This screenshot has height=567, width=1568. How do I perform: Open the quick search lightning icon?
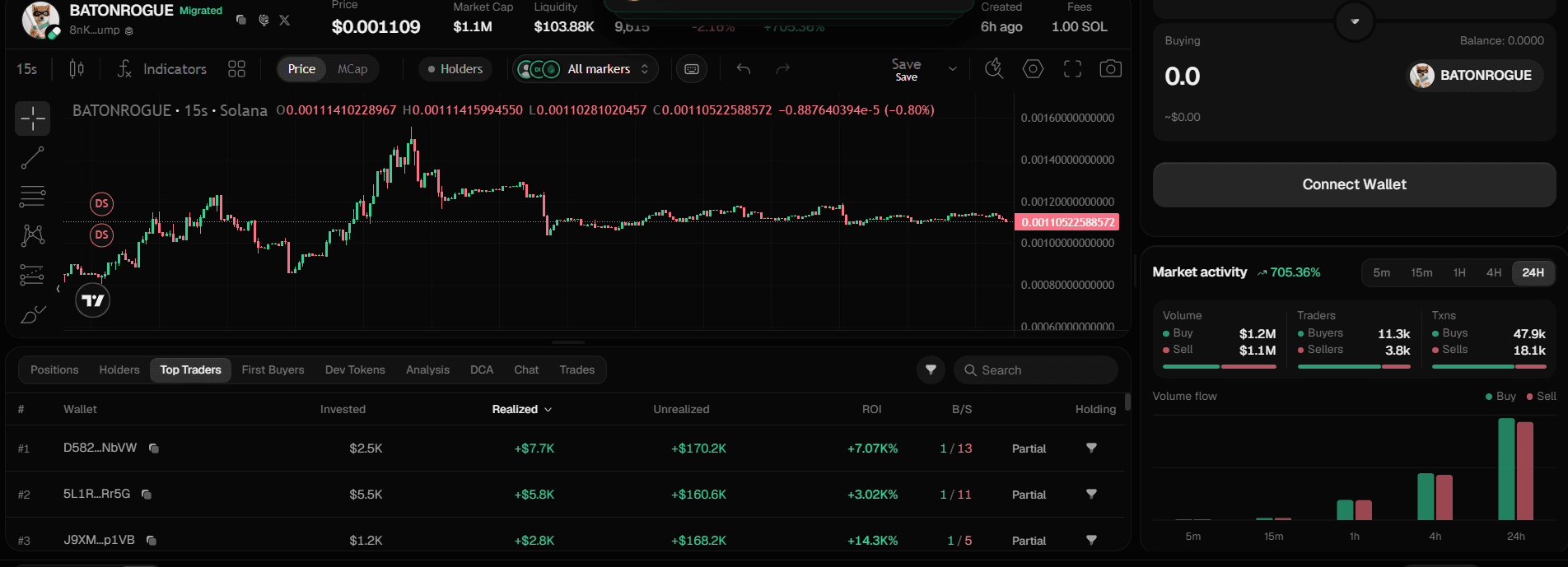(994, 69)
